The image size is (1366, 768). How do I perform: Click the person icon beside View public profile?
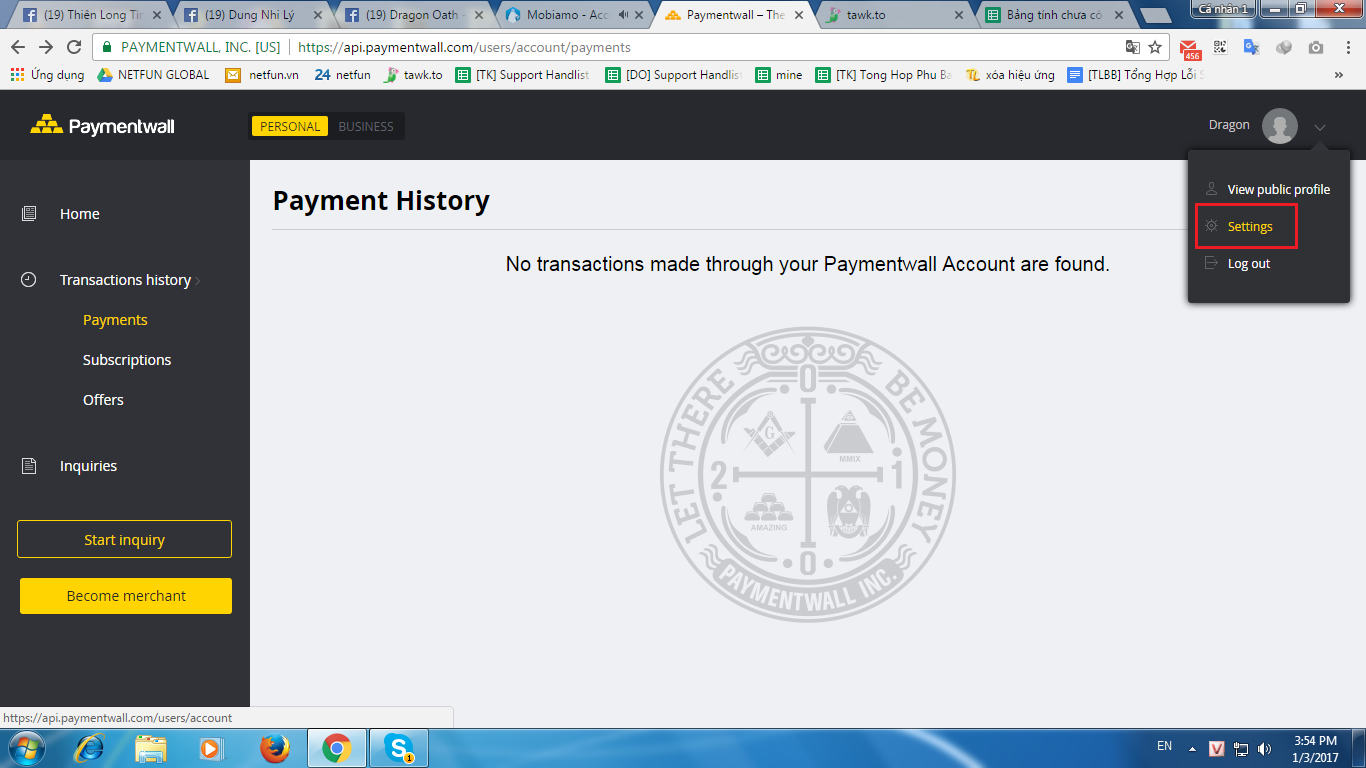pos(1211,189)
